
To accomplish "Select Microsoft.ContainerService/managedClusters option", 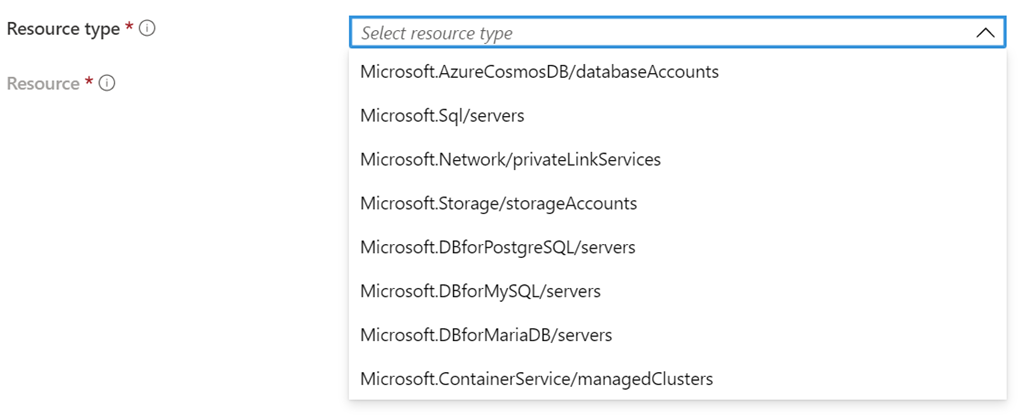I will click(536, 379).
